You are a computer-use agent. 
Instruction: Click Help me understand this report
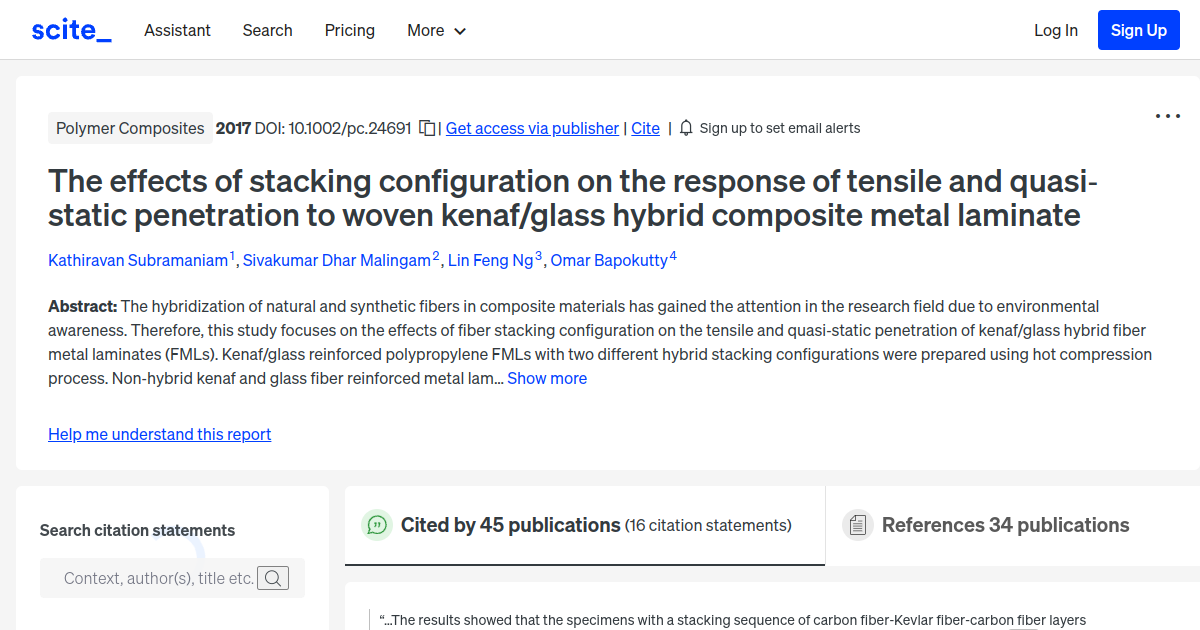pyautogui.click(x=159, y=434)
